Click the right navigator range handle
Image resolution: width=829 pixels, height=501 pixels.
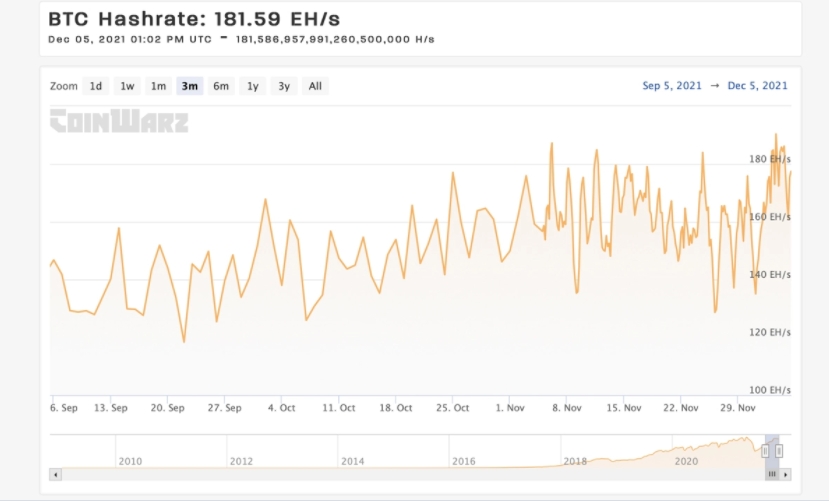click(x=779, y=451)
